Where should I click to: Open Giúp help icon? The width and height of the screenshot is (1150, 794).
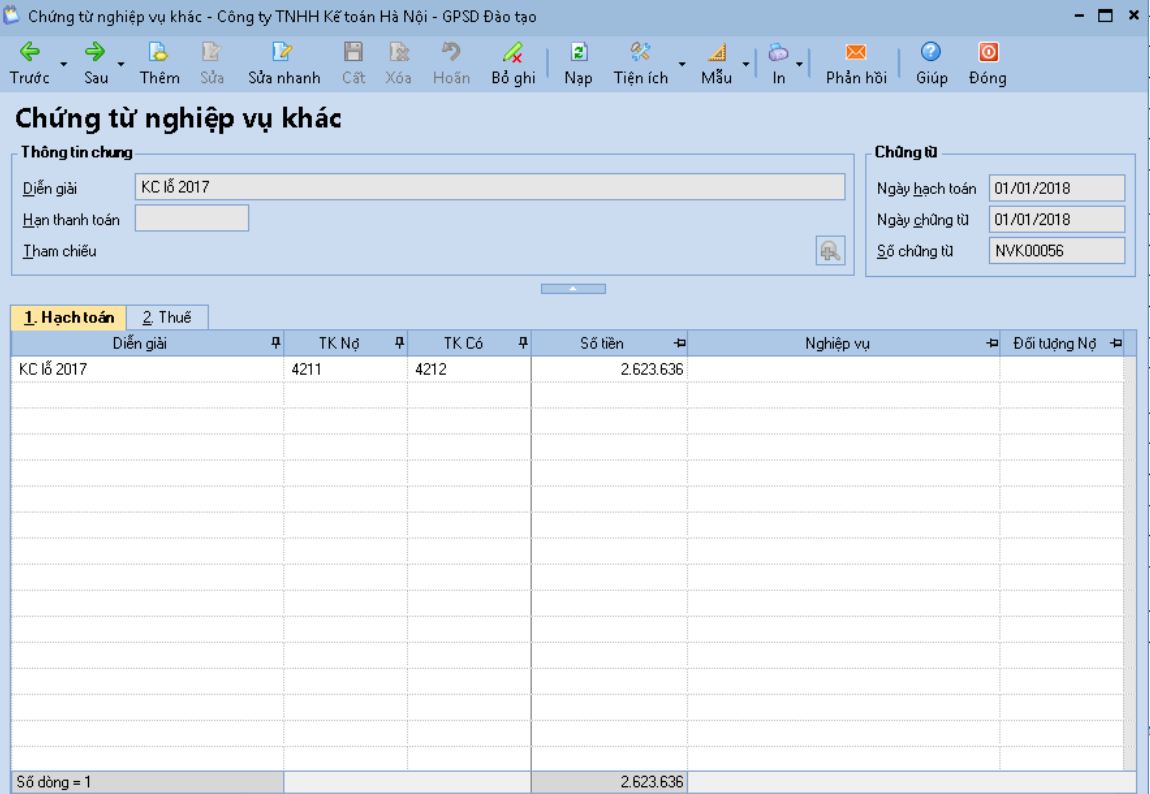coord(931,52)
